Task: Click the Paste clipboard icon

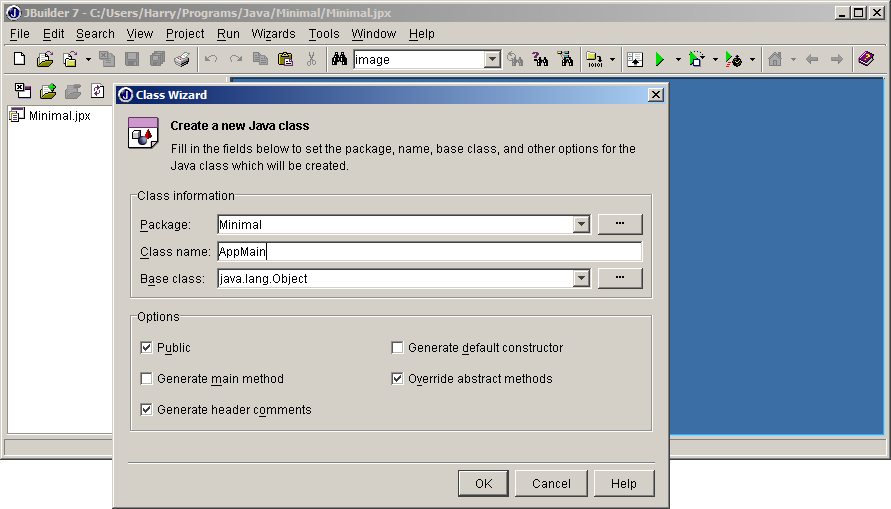Action: (285, 59)
